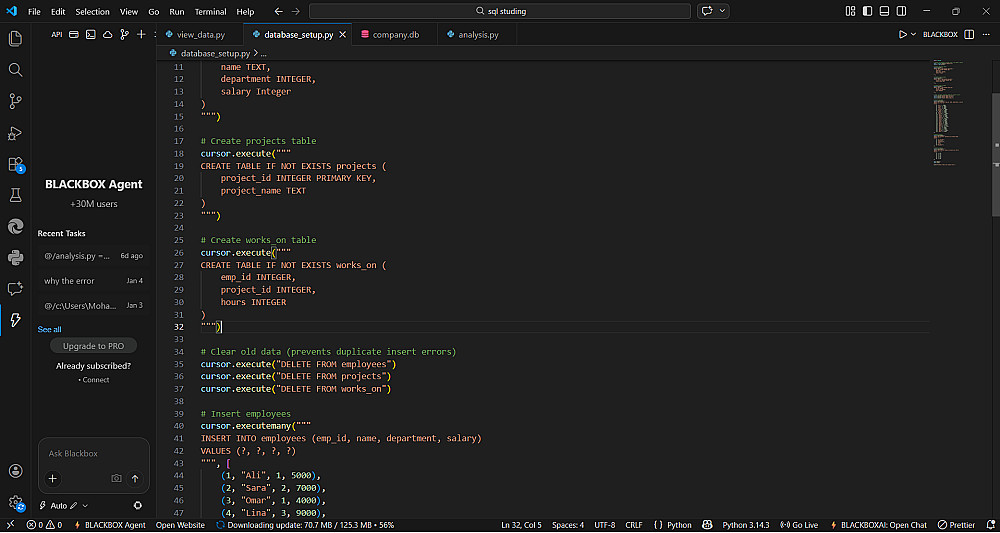Click the Upgrade to PRO button
The width and height of the screenshot is (1000, 533).
[93, 346]
